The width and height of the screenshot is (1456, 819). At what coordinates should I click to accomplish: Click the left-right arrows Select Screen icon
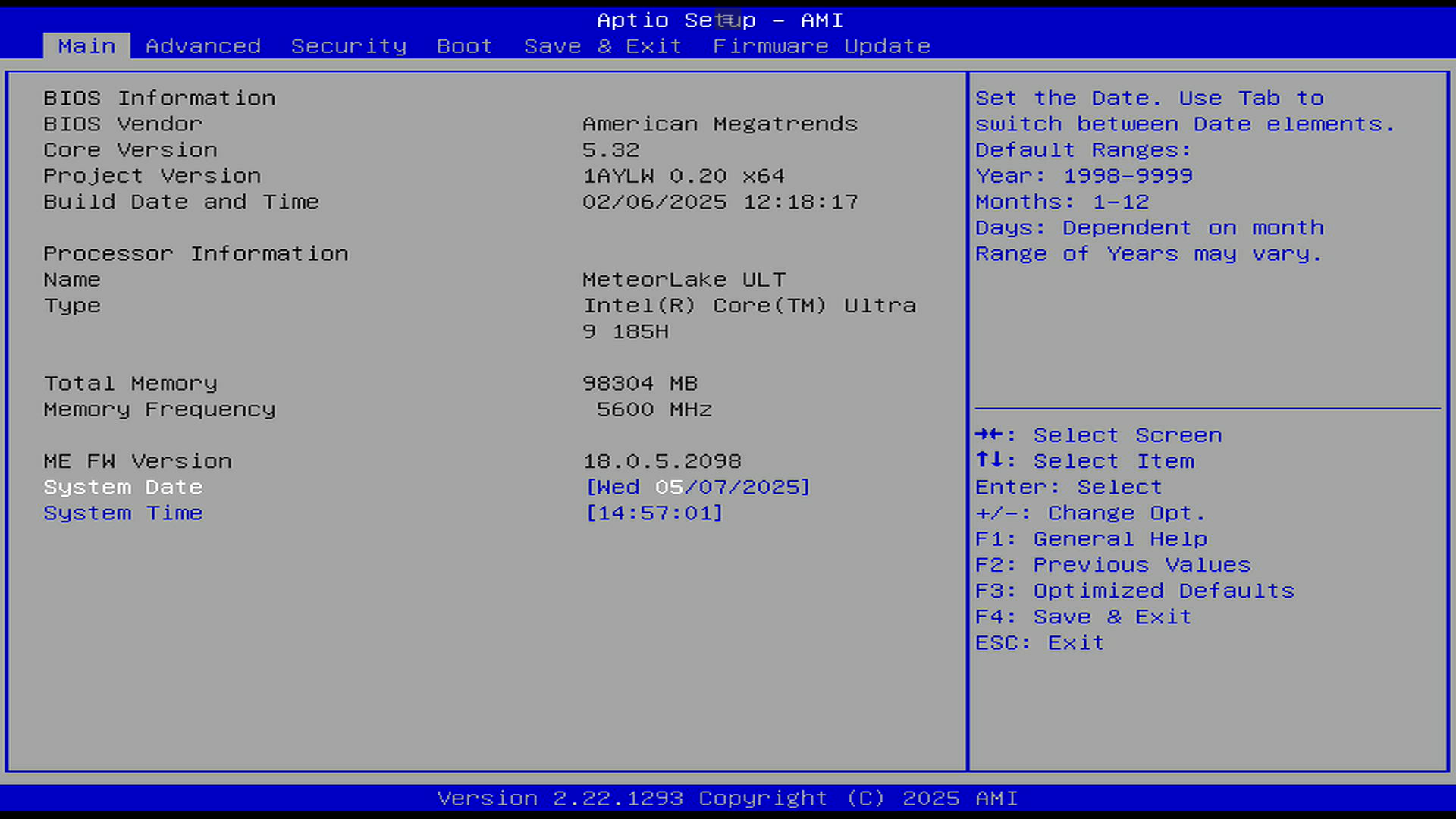coord(990,435)
